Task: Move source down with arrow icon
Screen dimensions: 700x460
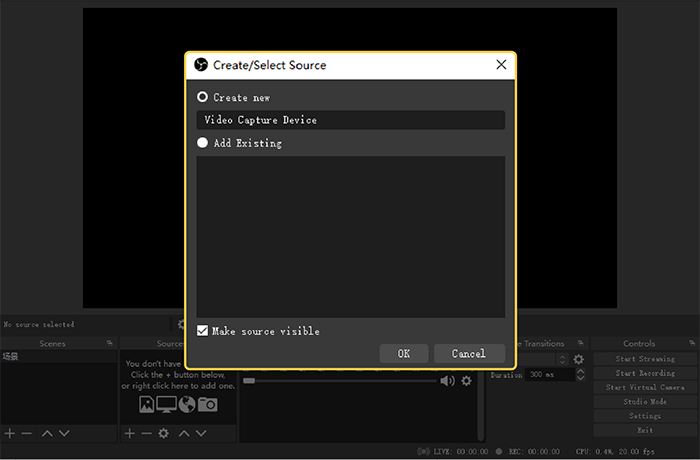Action: pyautogui.click(x=202, y=433)
